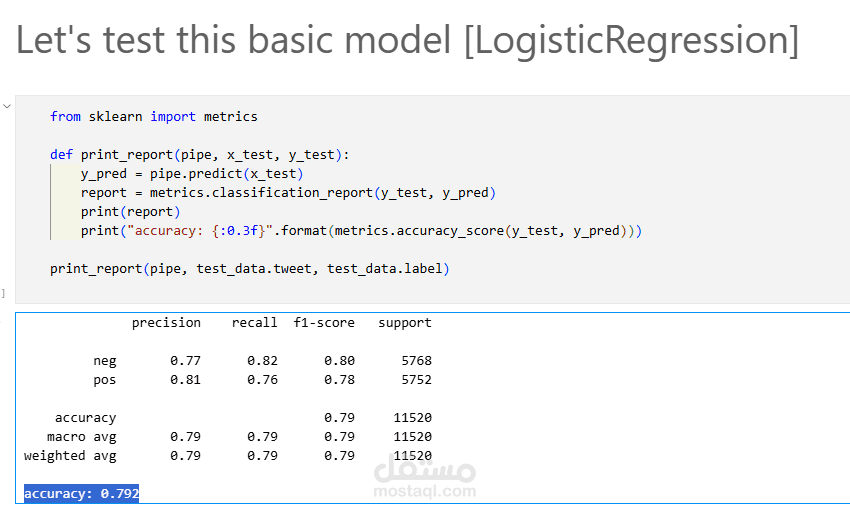
Task: Click the 'support' column header
Action: click(404, 323)
